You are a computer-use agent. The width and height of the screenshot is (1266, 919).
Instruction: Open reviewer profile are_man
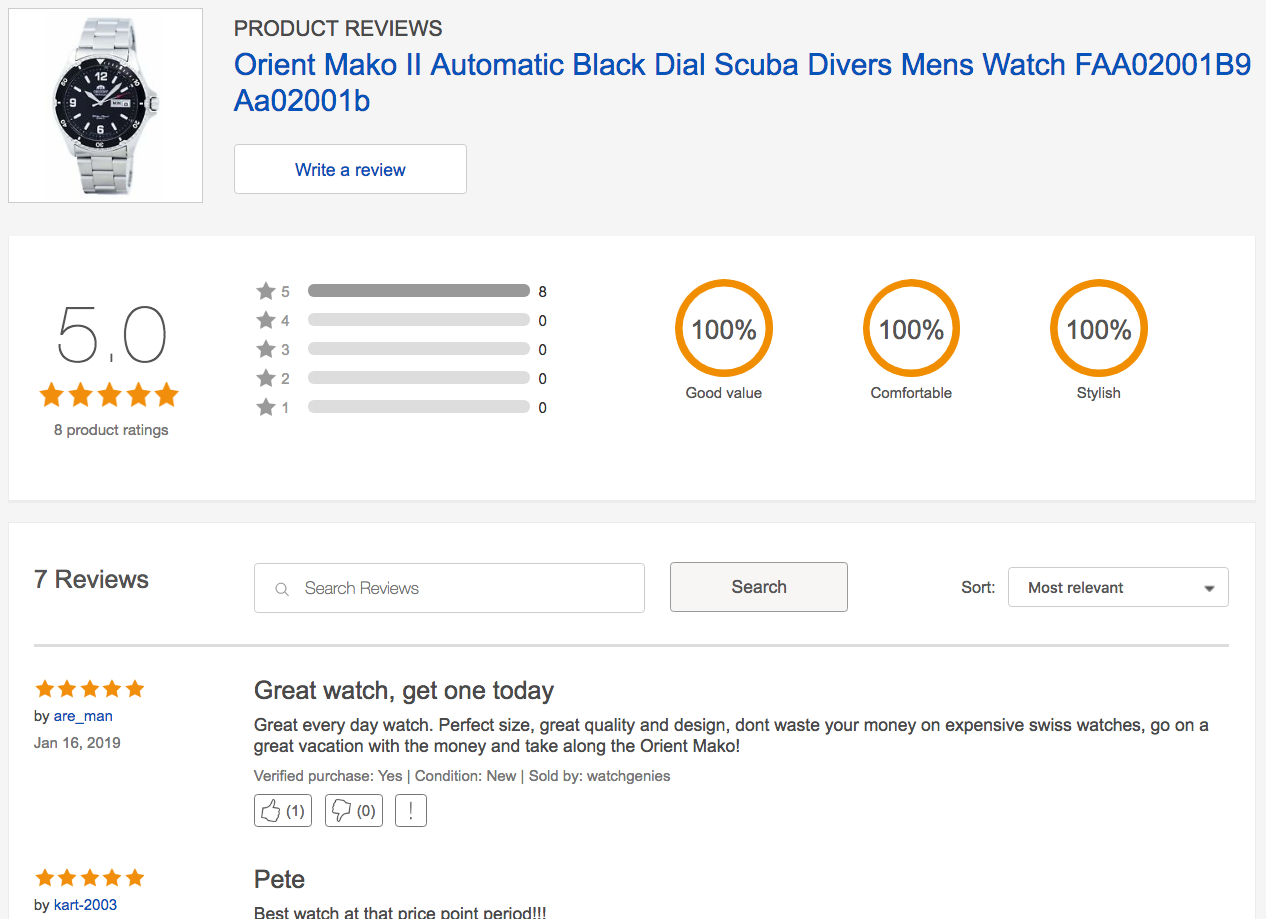pyautogui.click(x=83, y=716)
